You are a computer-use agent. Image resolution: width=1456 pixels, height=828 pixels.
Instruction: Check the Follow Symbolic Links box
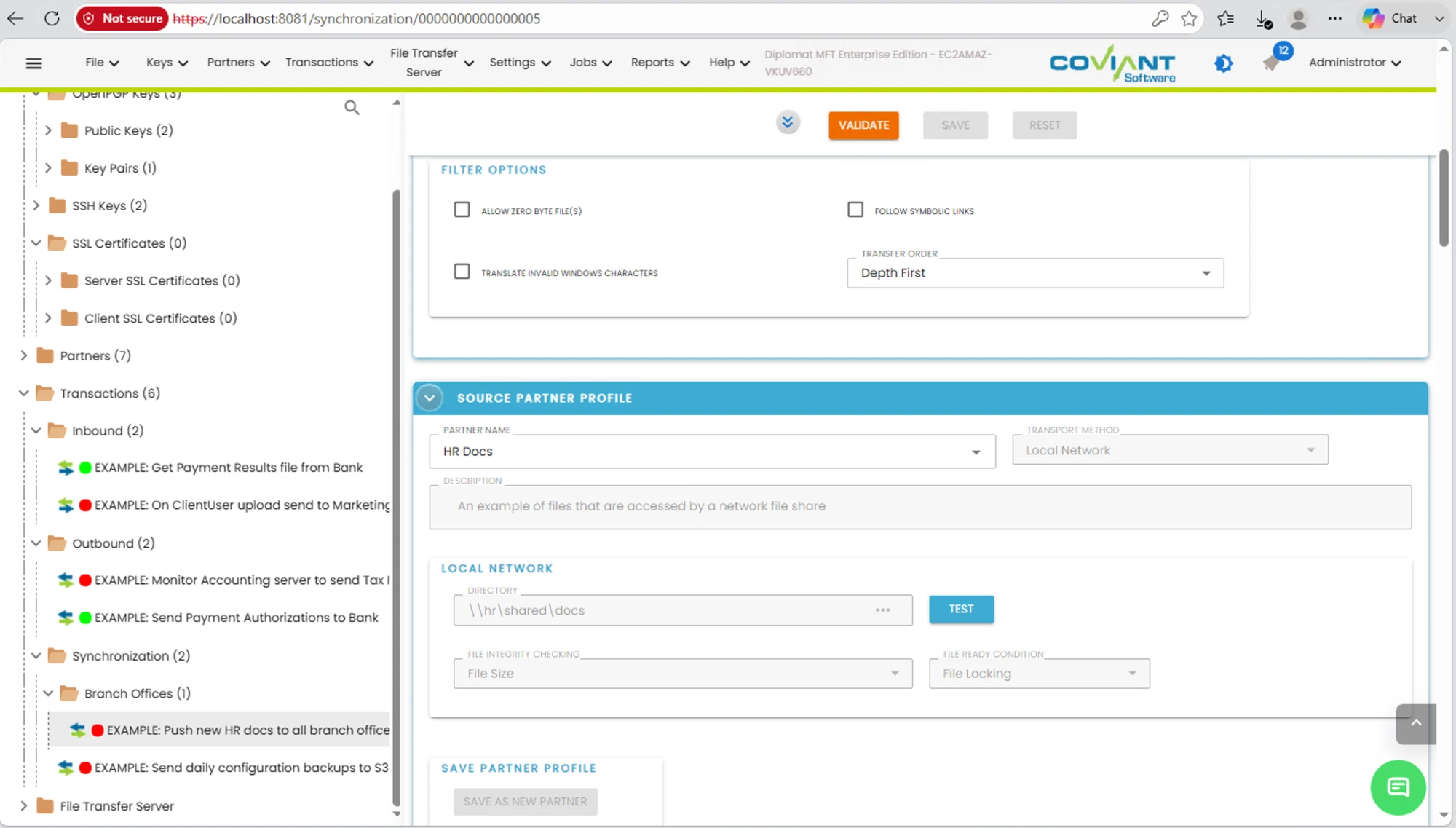[855, 210]
